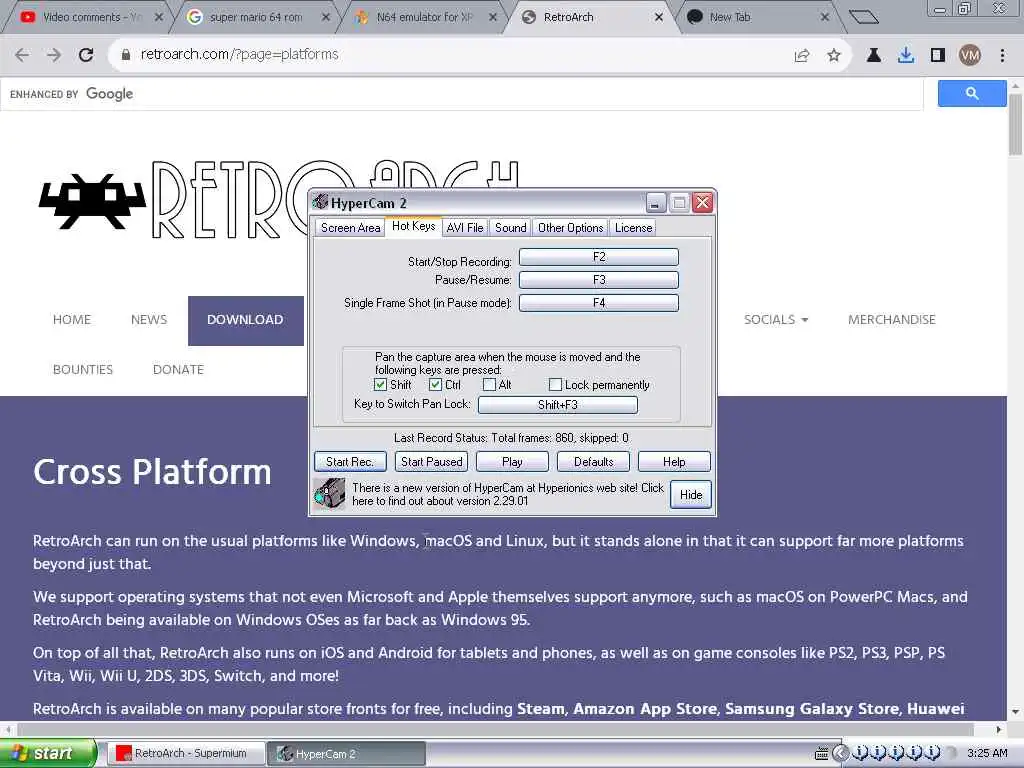This screenshot has width=1024, height=768.
Task: Go to the HOME page link
Action: click(x=72, y=320)
